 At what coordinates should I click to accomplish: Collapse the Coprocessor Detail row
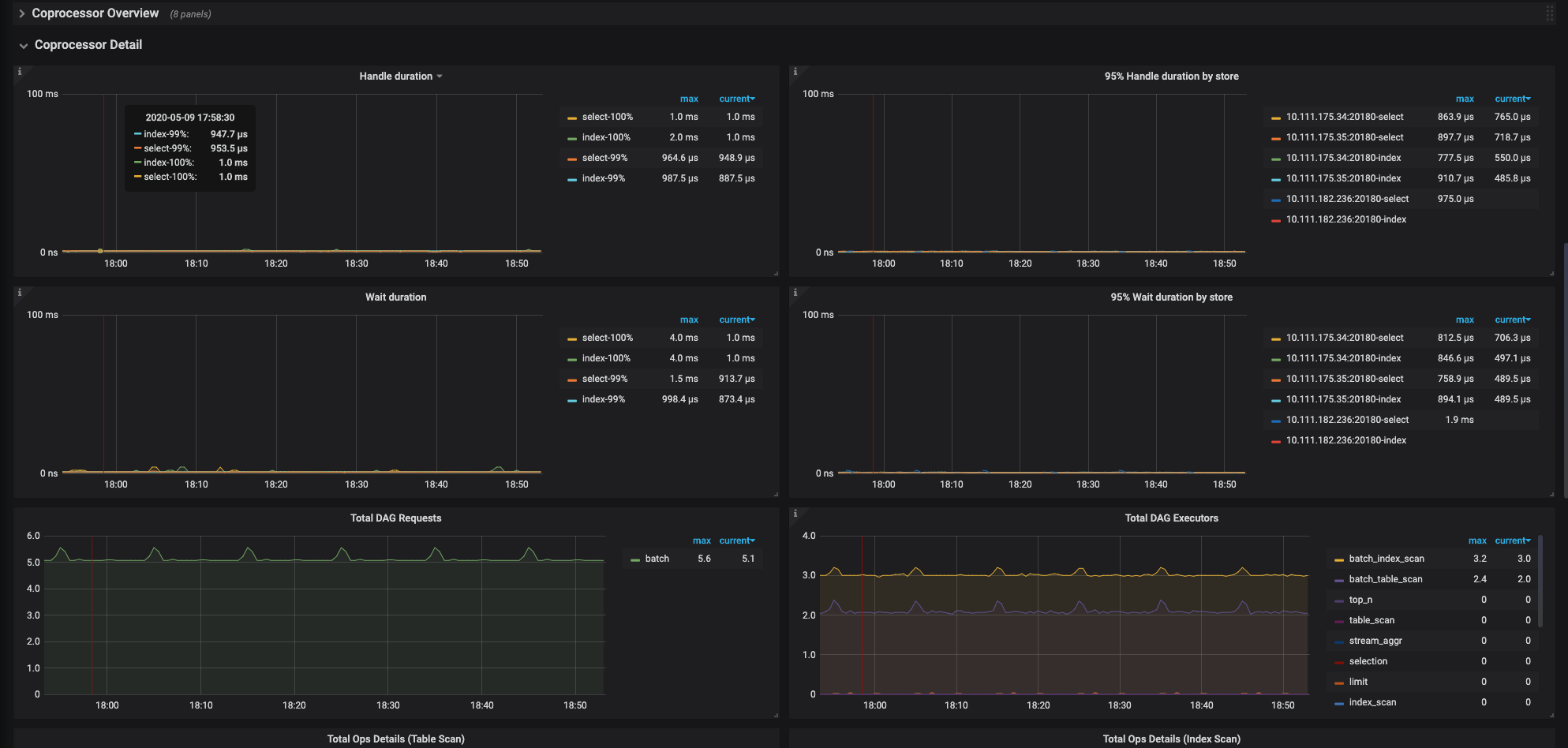click(88, 45)
